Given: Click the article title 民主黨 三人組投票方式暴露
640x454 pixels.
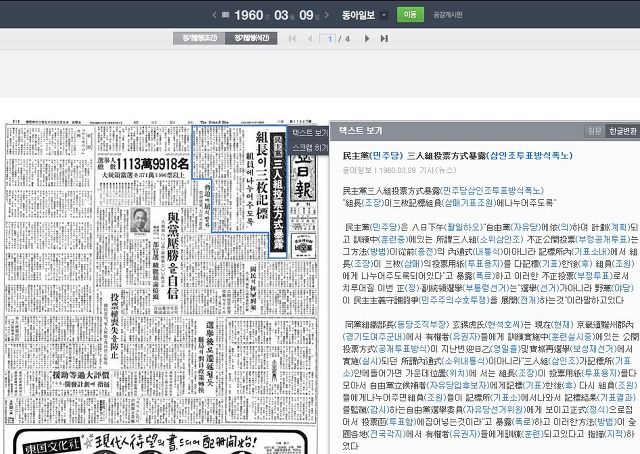Looking at the screenshot, I should pyautogui.click(x=458, y=156).
